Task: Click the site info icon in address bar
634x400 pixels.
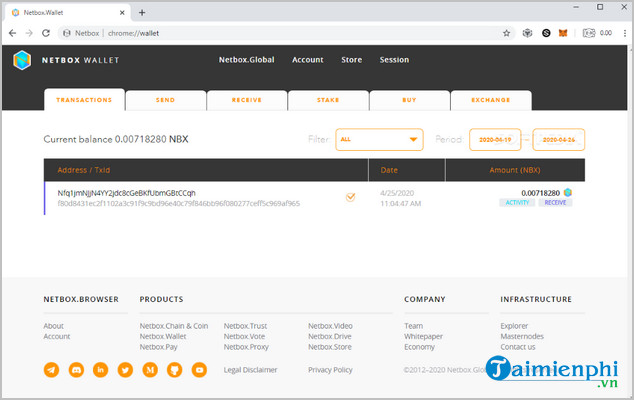Action: (x=67, y=33)
